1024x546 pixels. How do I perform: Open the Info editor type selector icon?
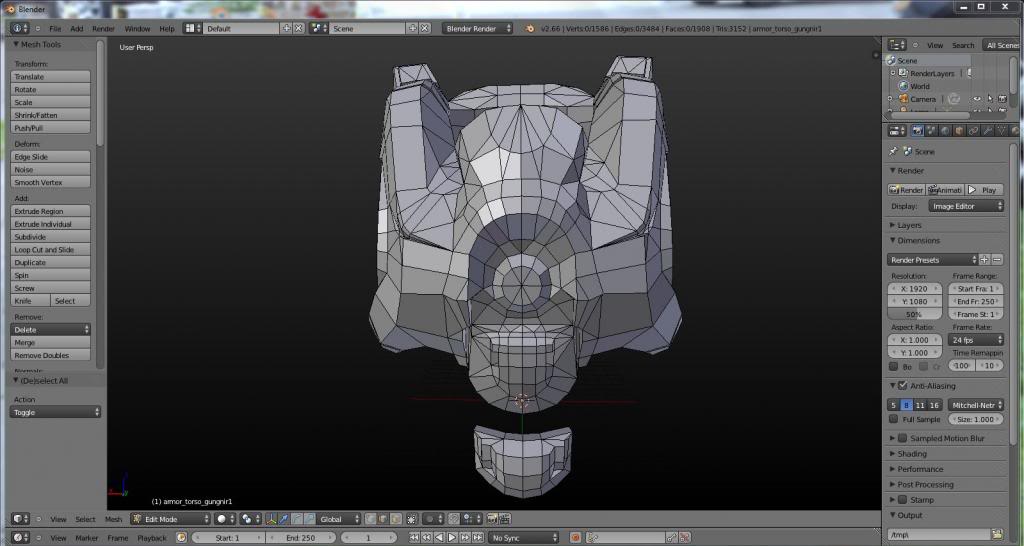pos(20,28)
